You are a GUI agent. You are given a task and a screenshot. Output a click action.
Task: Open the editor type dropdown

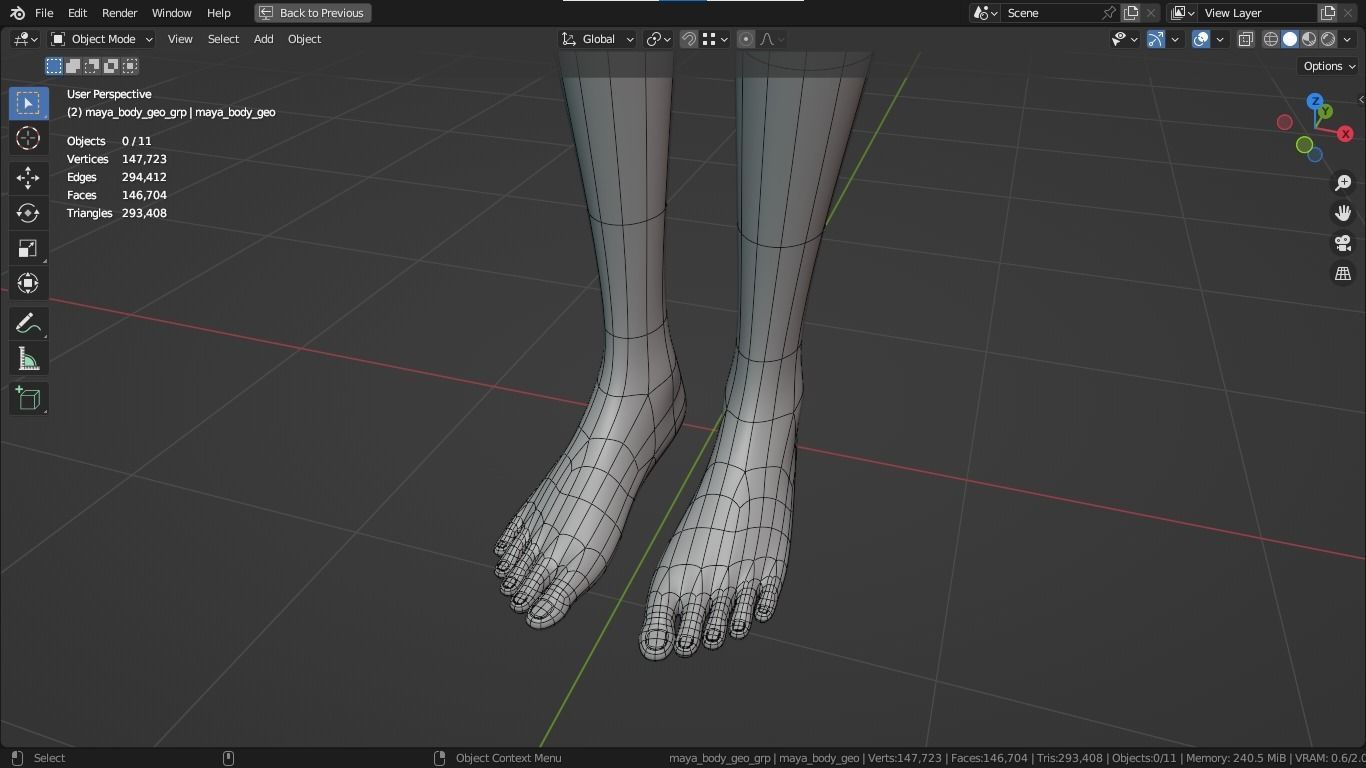[x=25, y=39]
